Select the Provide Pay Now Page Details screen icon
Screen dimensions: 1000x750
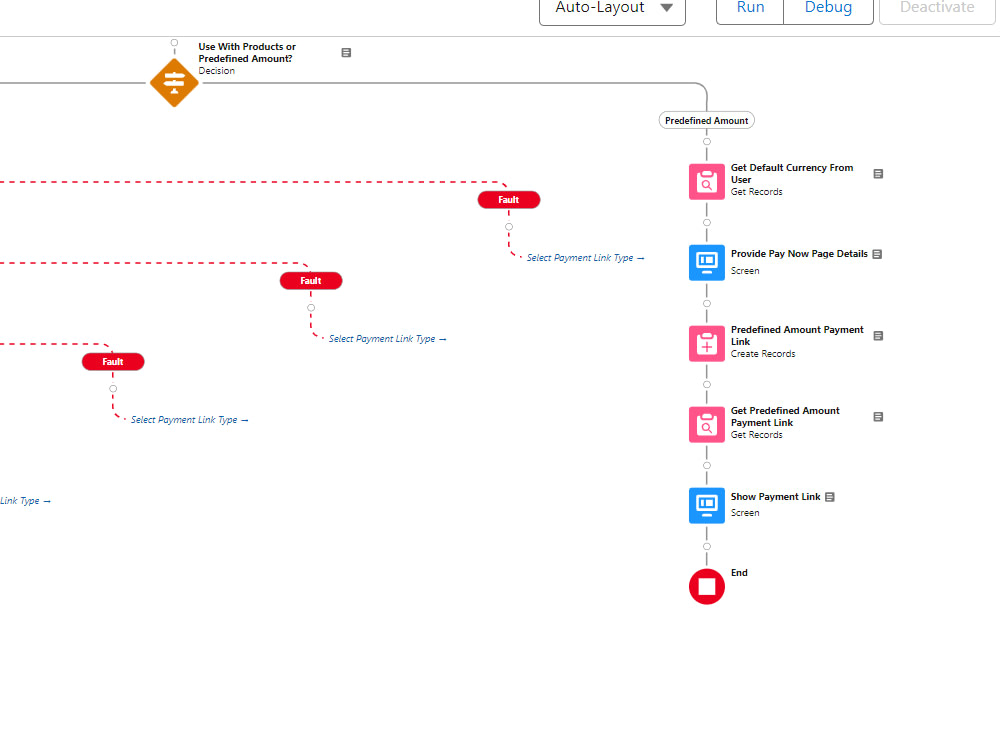(x=707, y=263)
